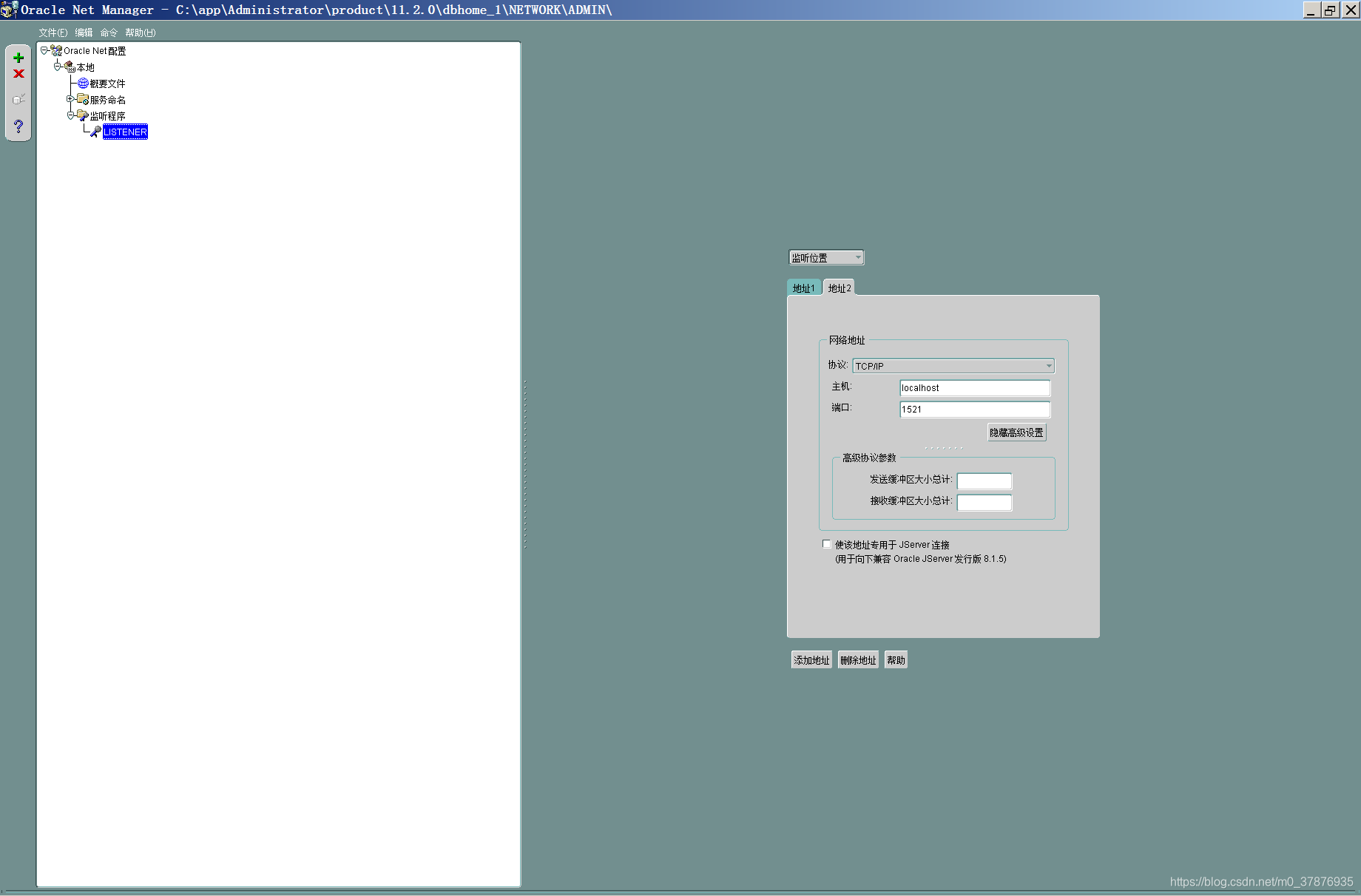The height and width of the screenshot is (896, 1361).
Task: Collapse the 监听程序 tree node
Action: (70, 115)
